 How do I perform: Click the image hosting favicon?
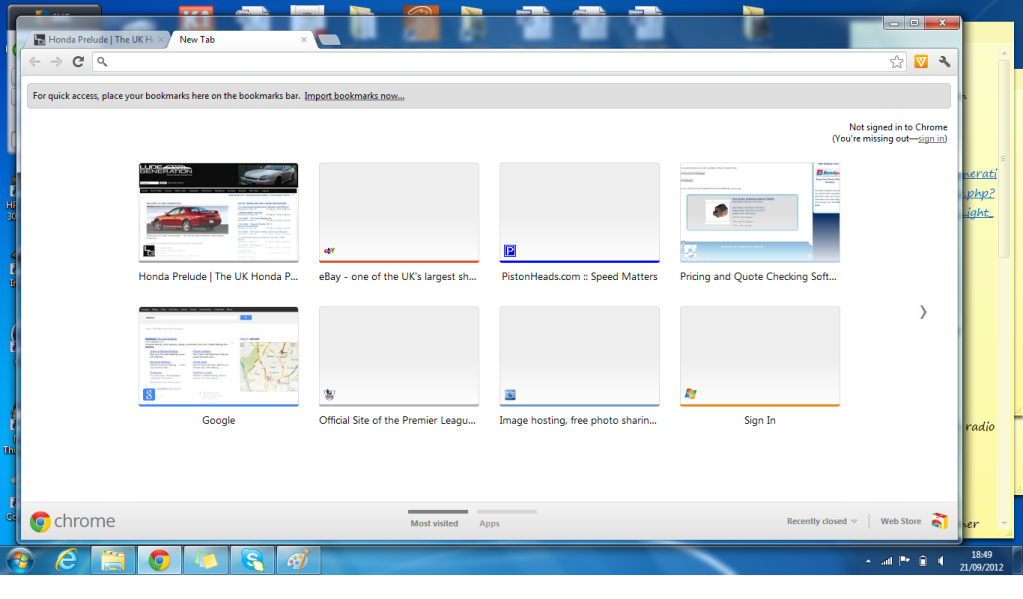[510, 394]
